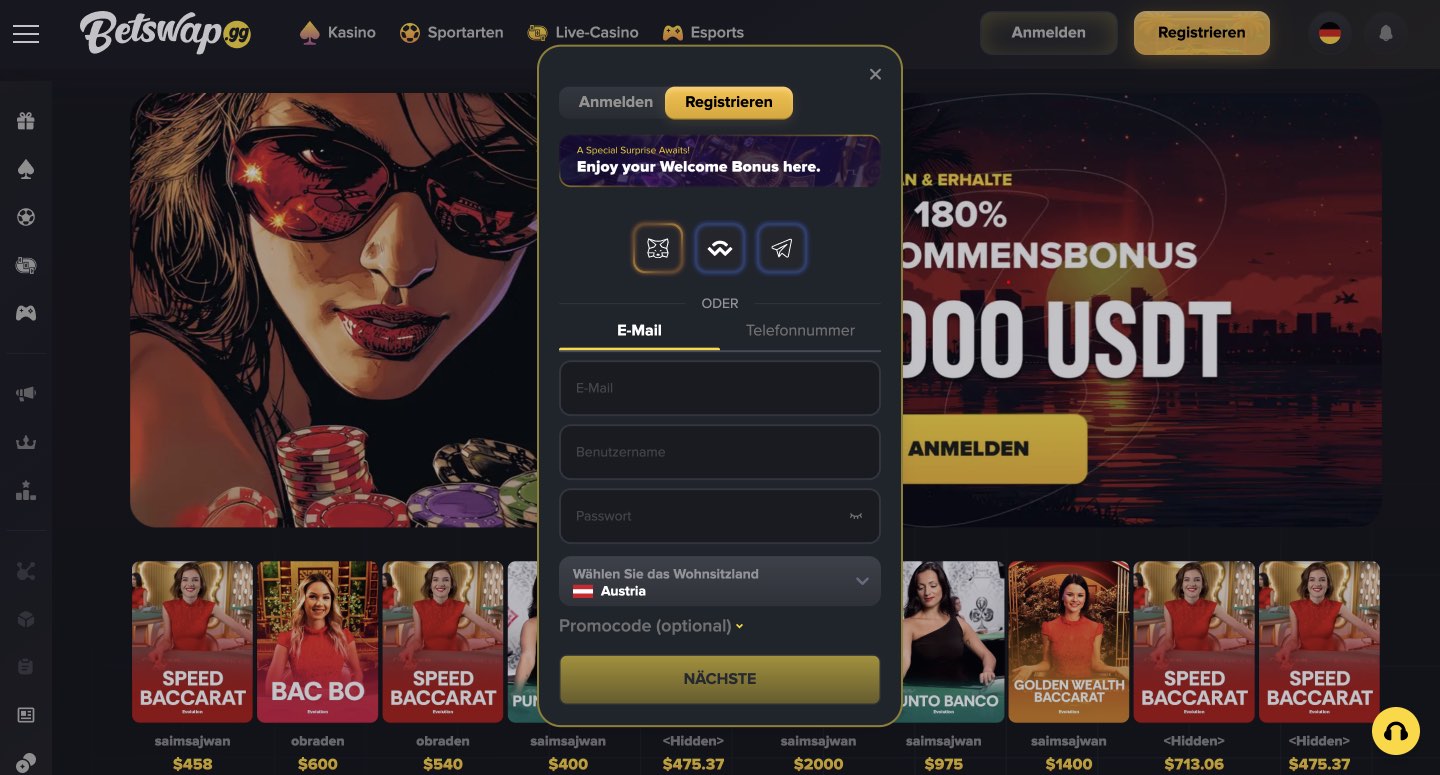
Task: Toggle password visibility eye icon
Action: tap(856, 516)
